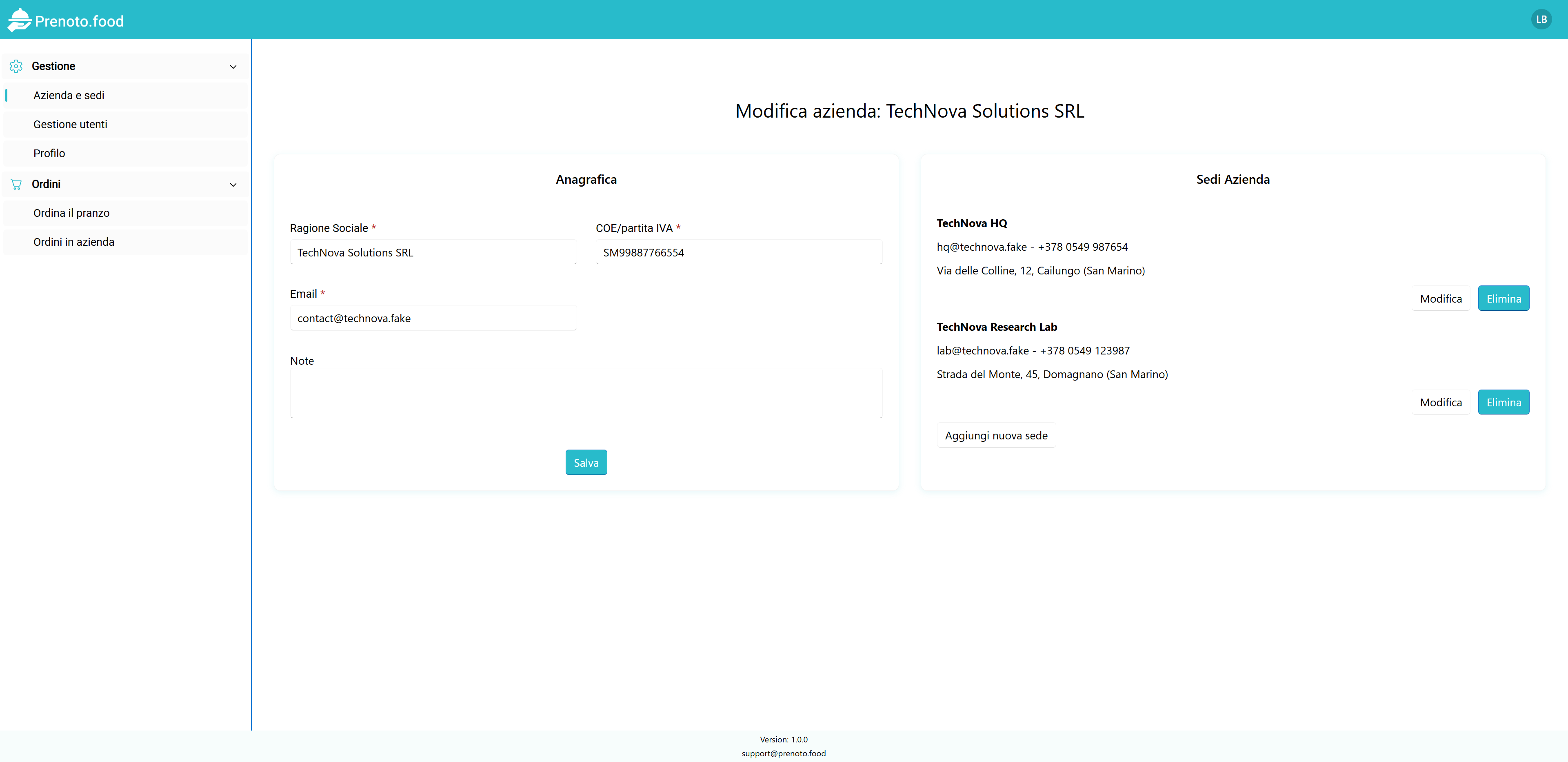Click Elimina for TechNova Research Lab
This screenshot has width=1568, height=762.
pyautogui.click(x=1503, y=402)
